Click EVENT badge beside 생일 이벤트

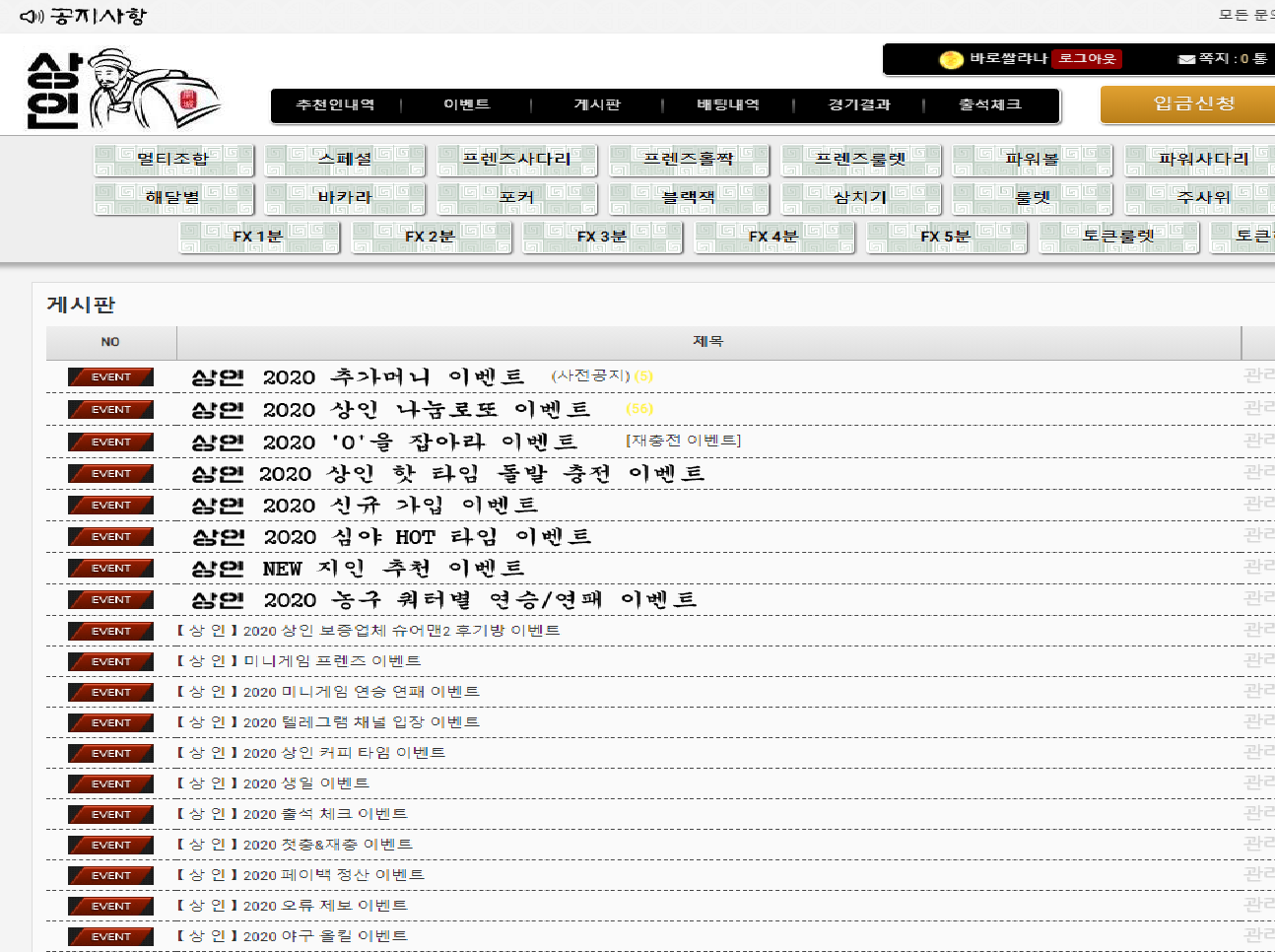110,784
